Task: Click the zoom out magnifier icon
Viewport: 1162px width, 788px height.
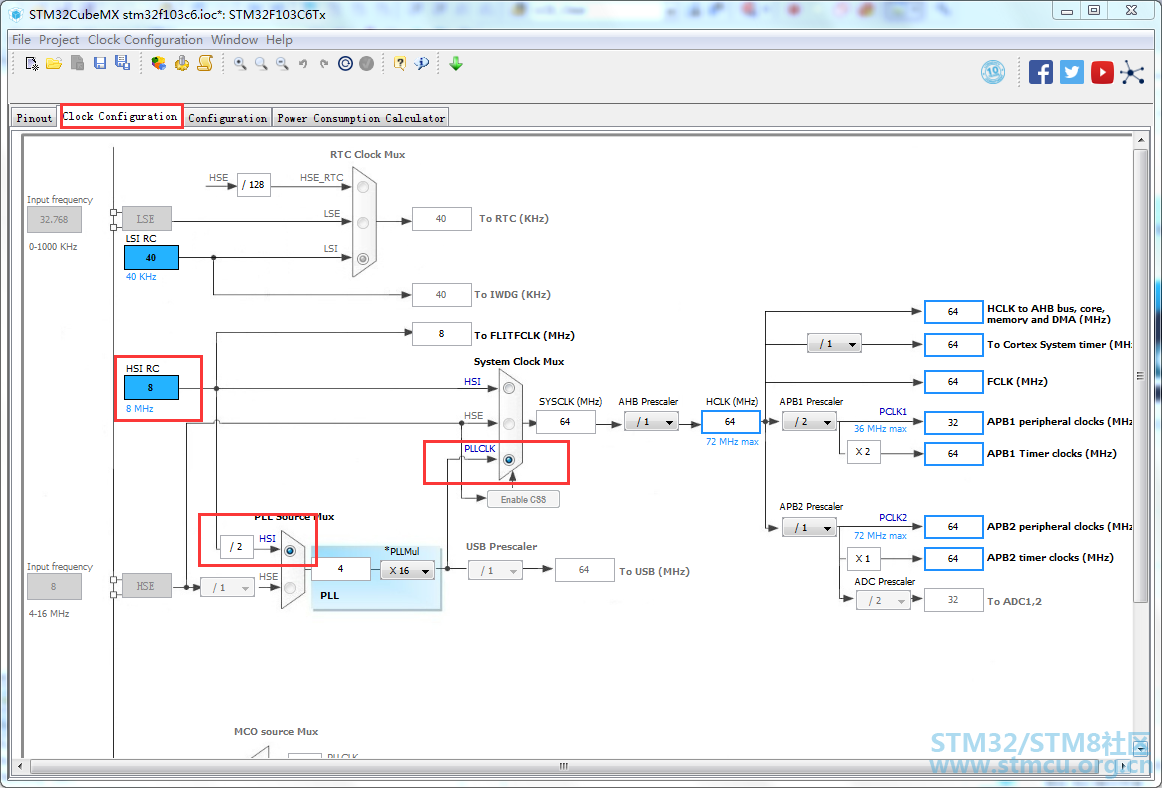Action: (x=282, y=64)
